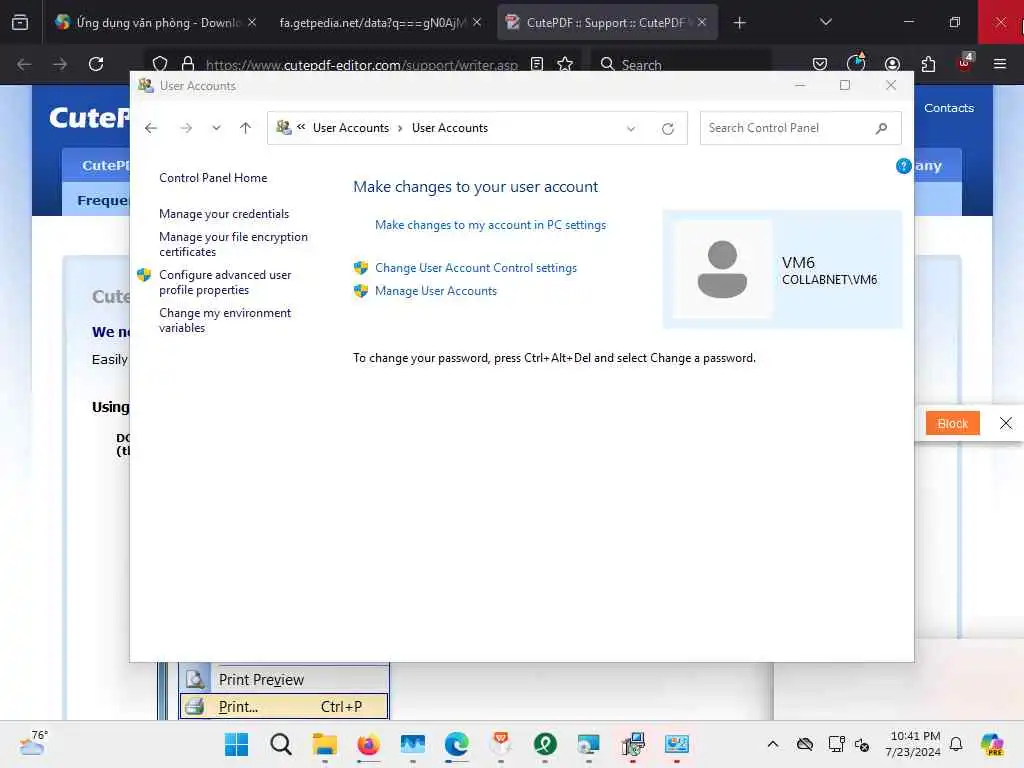Viewport: 1024px width, 768px height.
Task: Open uBlock extension icon with badge
Action: click(x=965, y=63)
